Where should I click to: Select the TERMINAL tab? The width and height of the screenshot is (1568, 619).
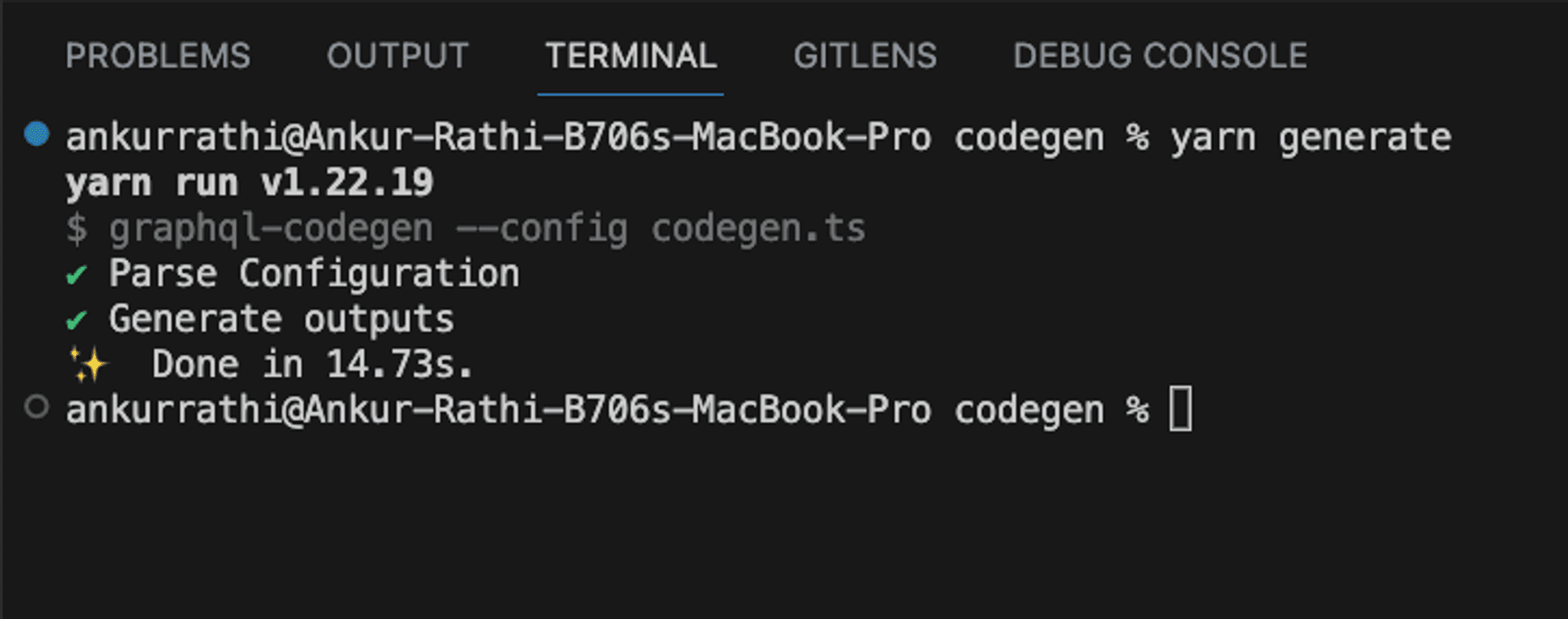pos(631,56)
